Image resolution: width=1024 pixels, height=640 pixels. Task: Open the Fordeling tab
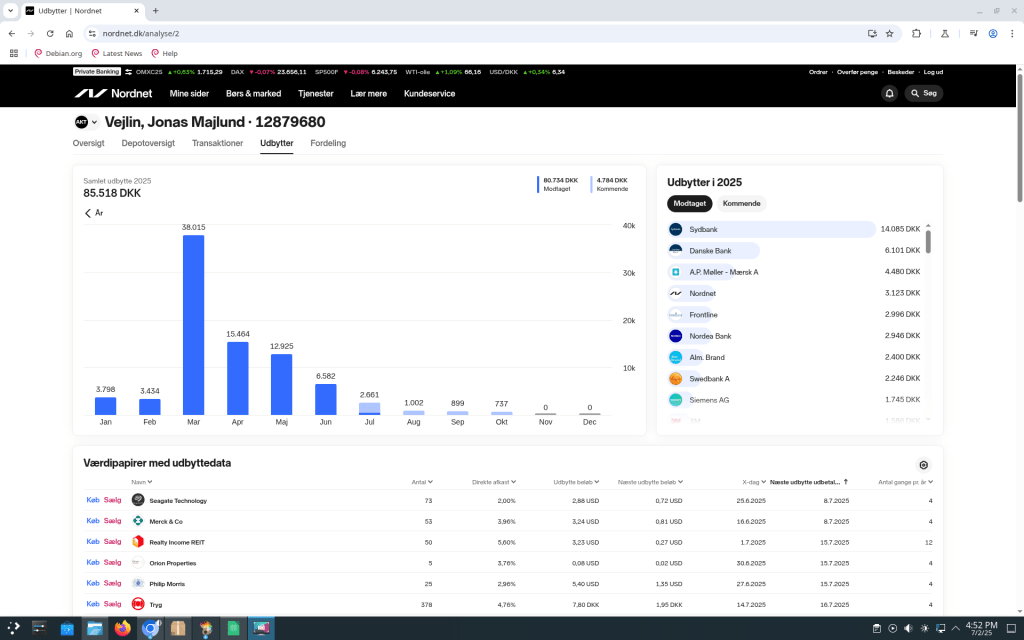328,143
